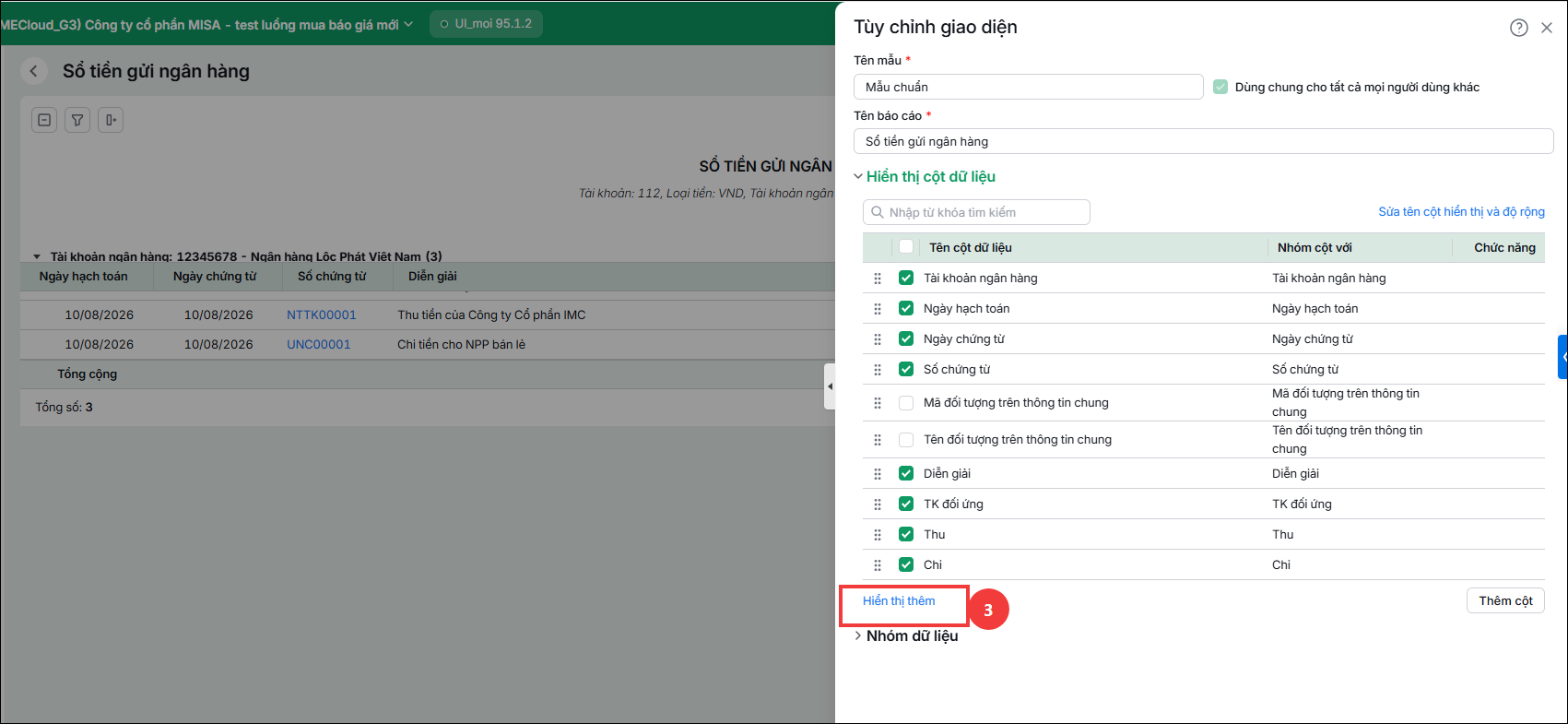This screenshot has height=724, width=1568.
Task: Click the Hiển thị thêm link
Action: coord(899,600)
